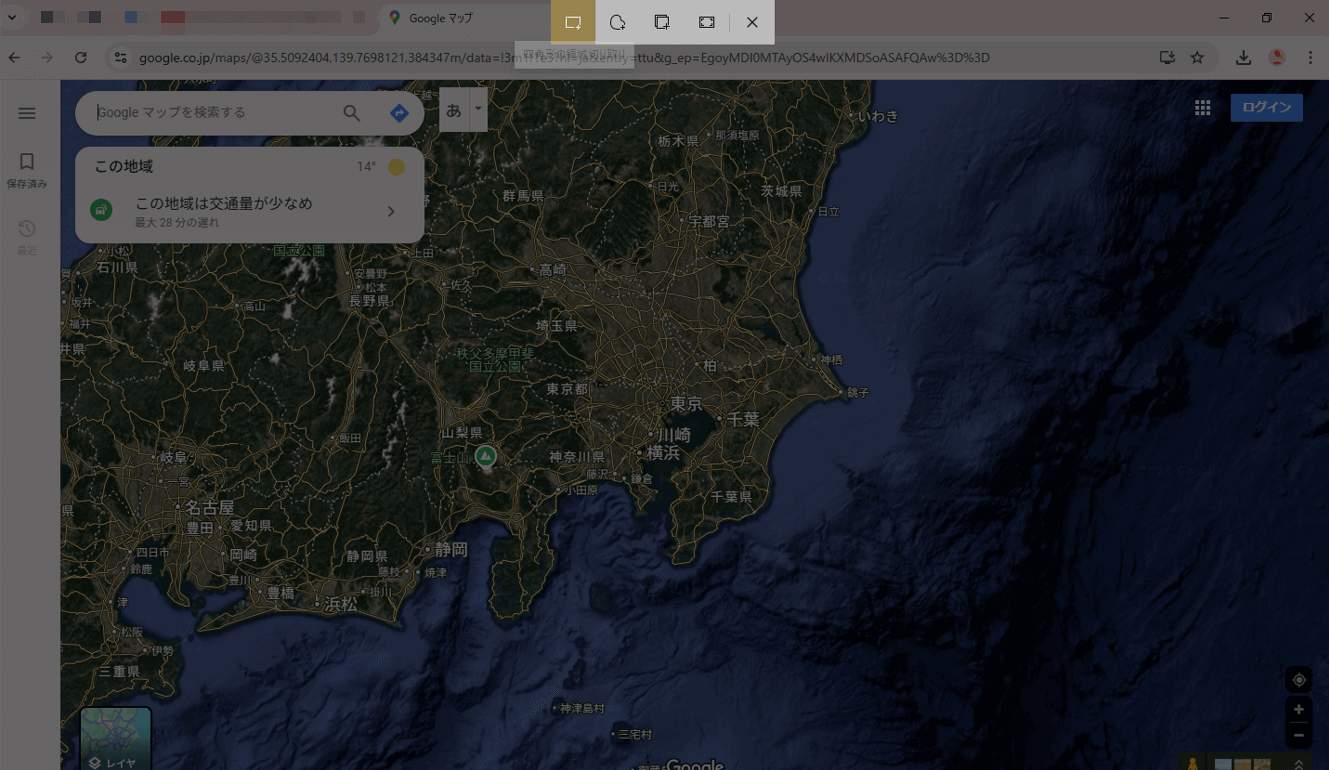Go back in browser history
Image resolution: width=1329 pixels, height=770 pixels.
(14, 58)
